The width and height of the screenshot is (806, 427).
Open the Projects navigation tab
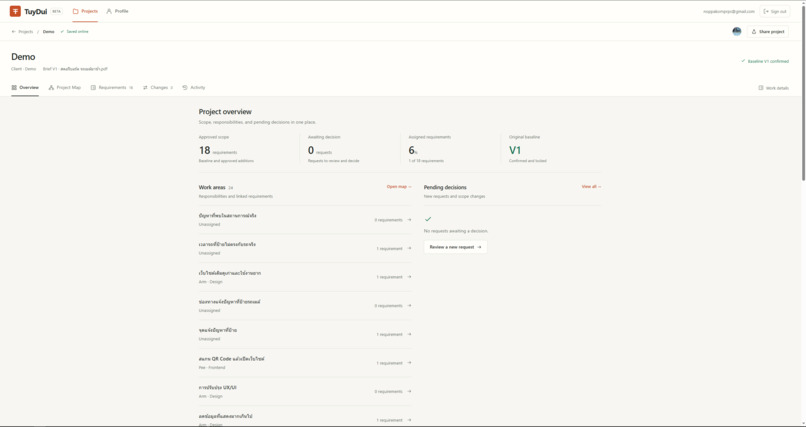tap(85, 11)
